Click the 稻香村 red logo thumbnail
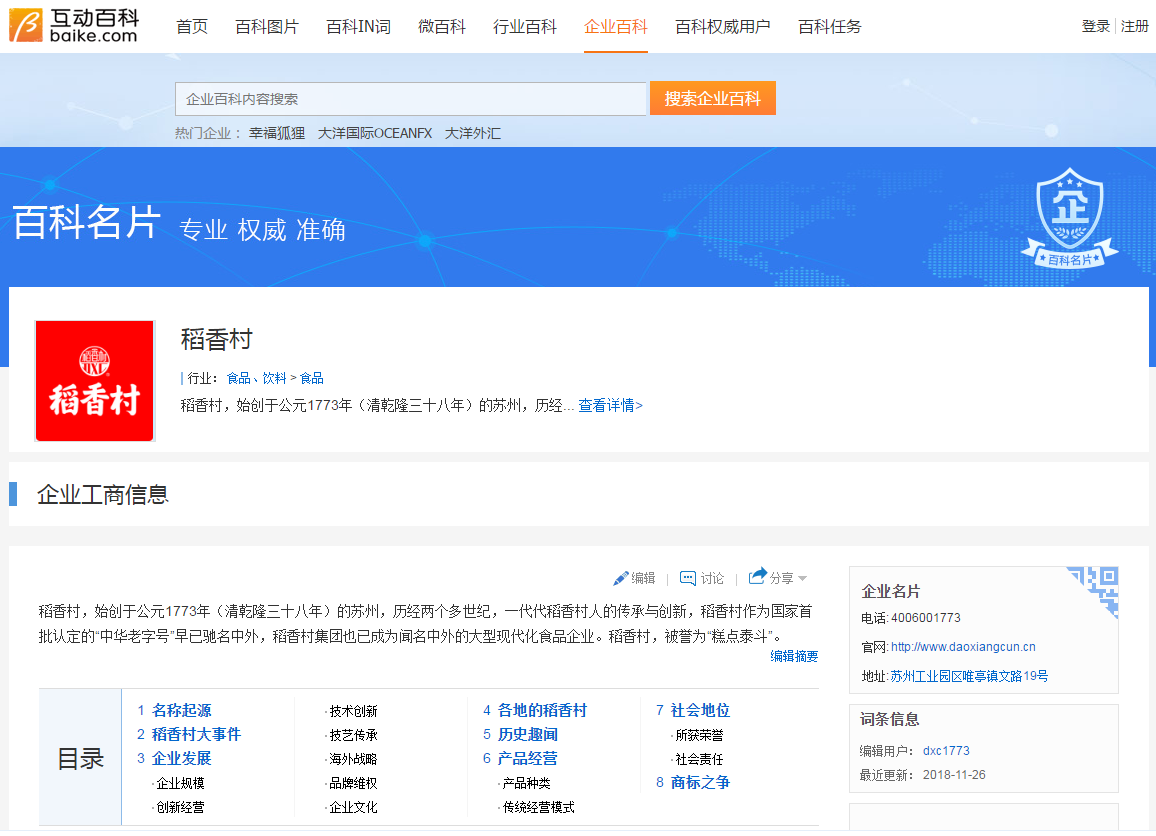Image resolution: width=1156 pixels, height=836 pixels. 94,380
